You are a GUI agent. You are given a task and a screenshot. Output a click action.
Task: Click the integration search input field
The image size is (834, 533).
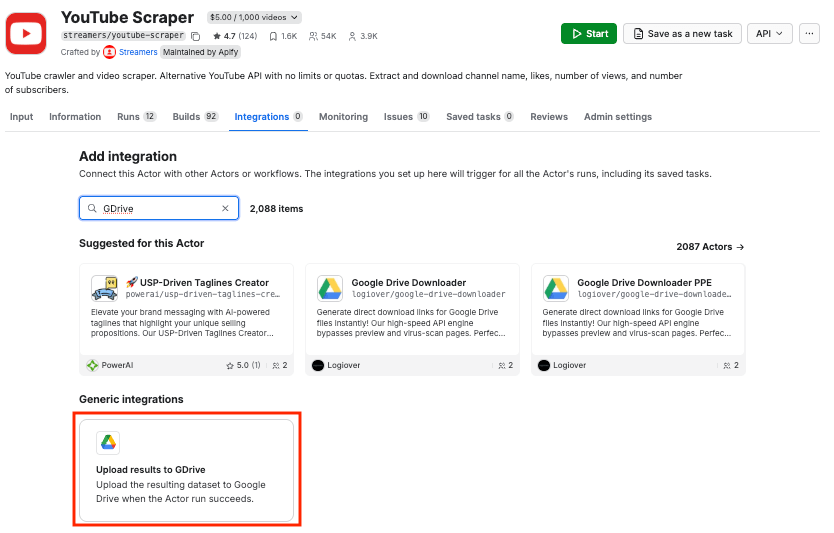tap(159, 208)
